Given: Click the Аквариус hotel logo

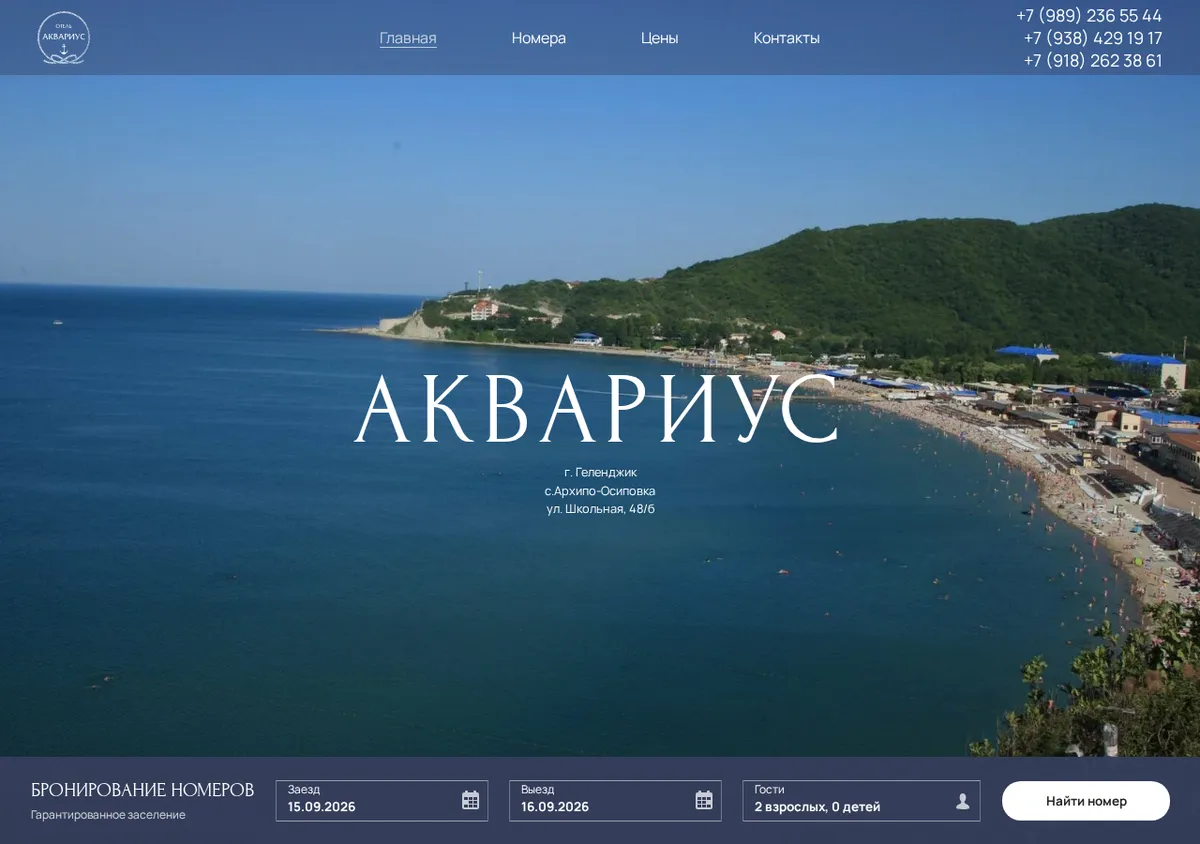Looking at the screenshot, I should point(63,38).
